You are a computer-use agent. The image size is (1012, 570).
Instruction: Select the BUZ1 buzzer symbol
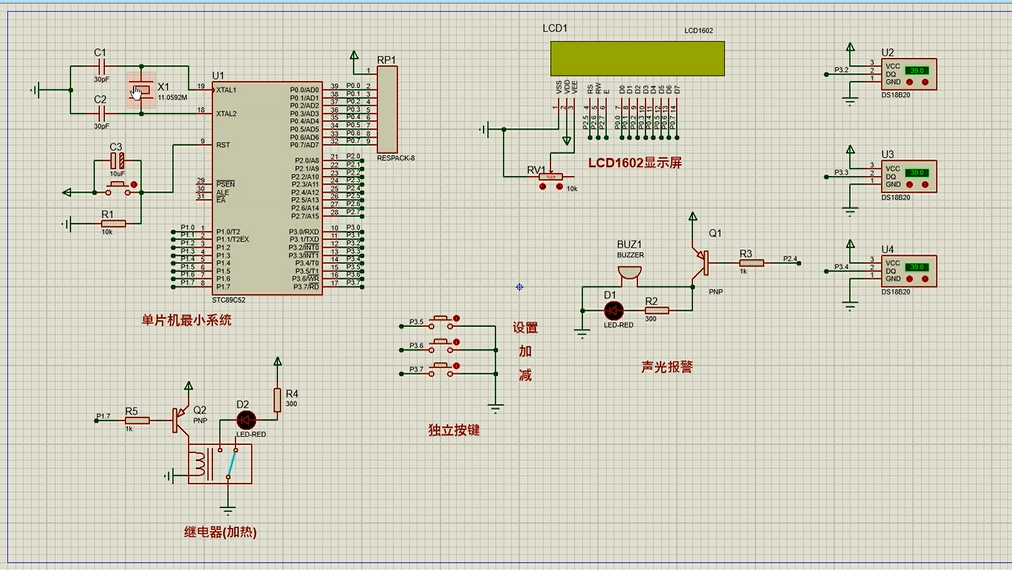click(630, 271)
